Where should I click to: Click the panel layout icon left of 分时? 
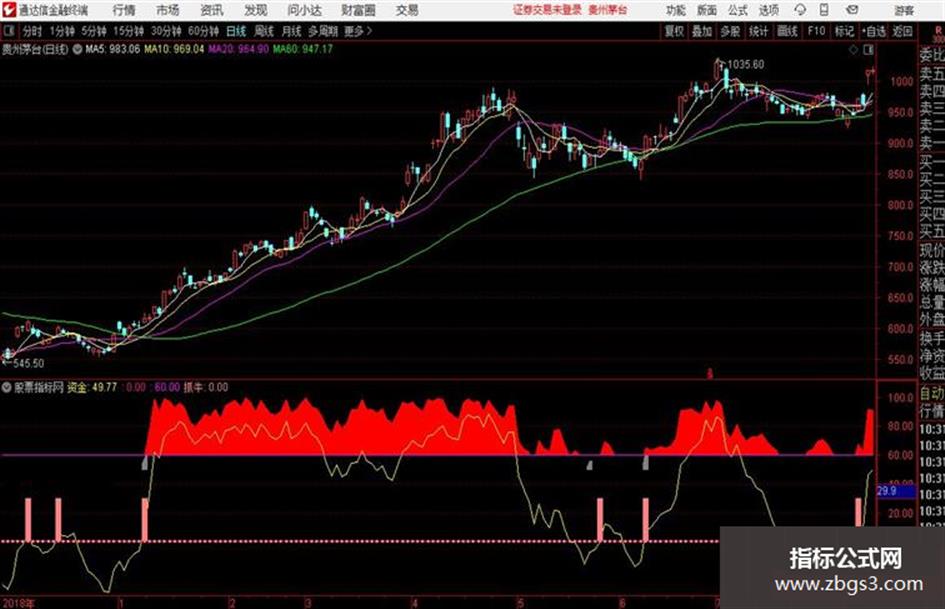8,31
